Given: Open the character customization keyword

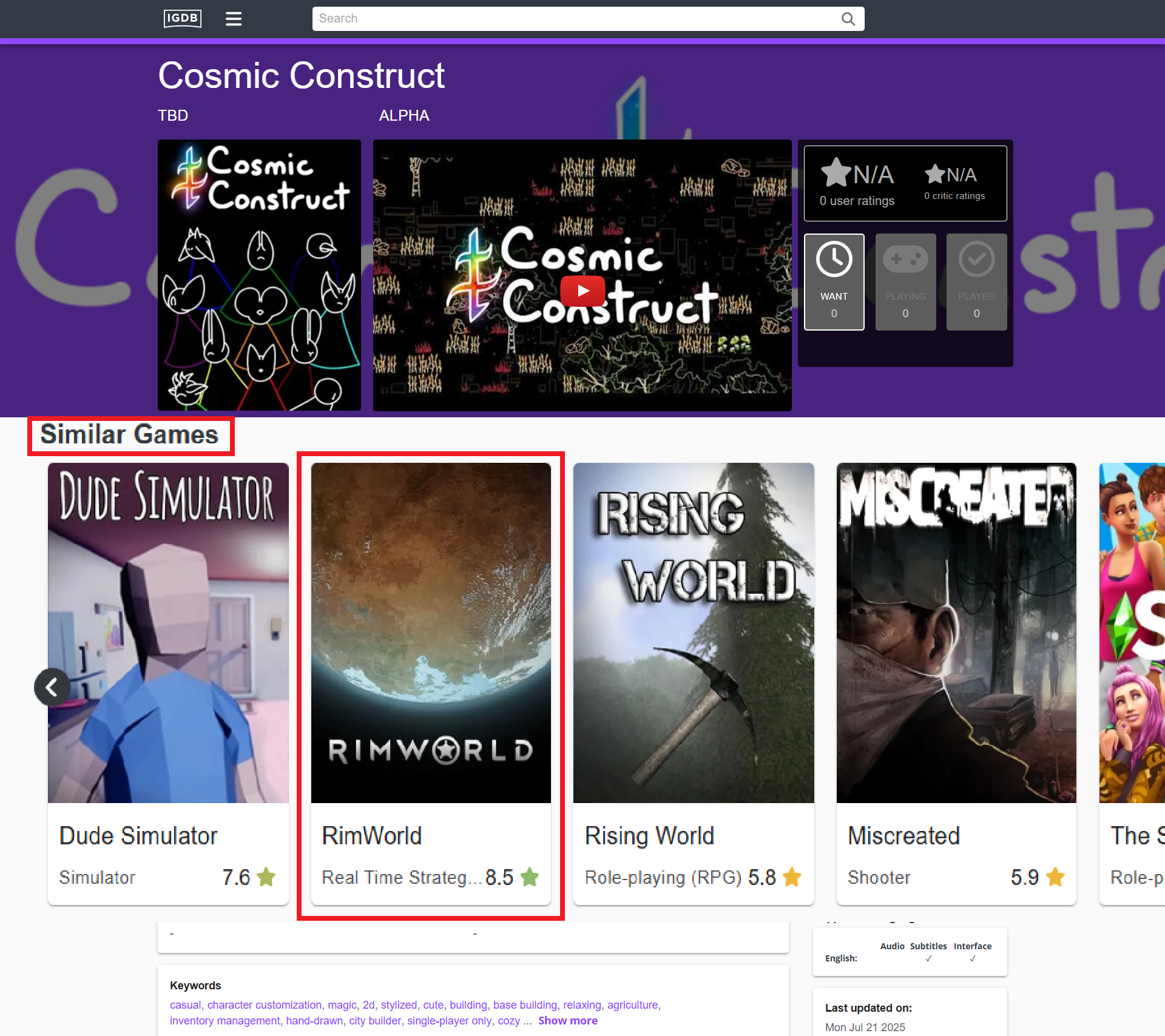Looking at the screenshot, I should coord(265,1005).
